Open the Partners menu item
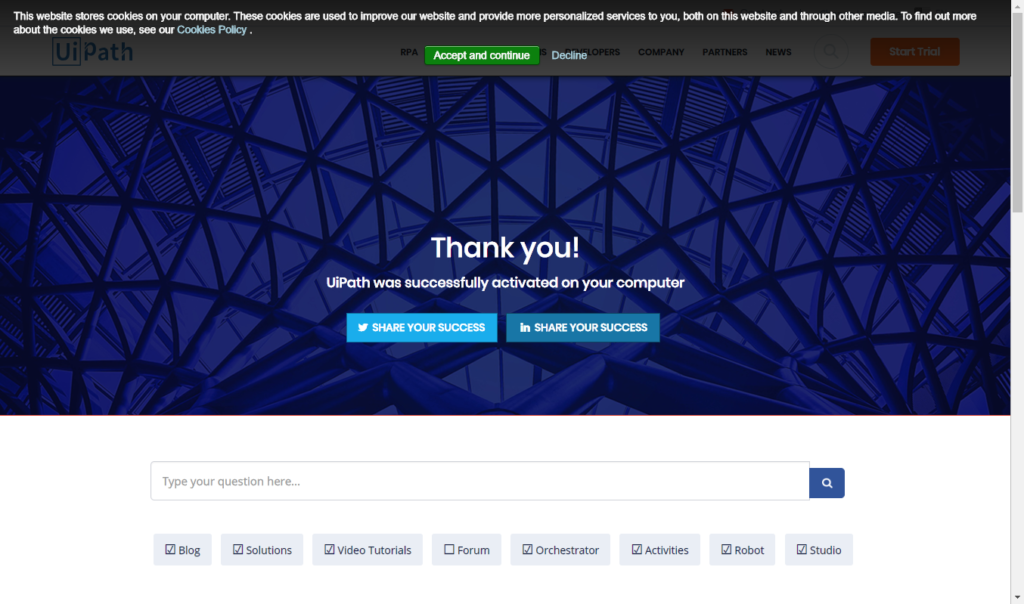The width and height of the screenshot is (1024, 604). 724,52
